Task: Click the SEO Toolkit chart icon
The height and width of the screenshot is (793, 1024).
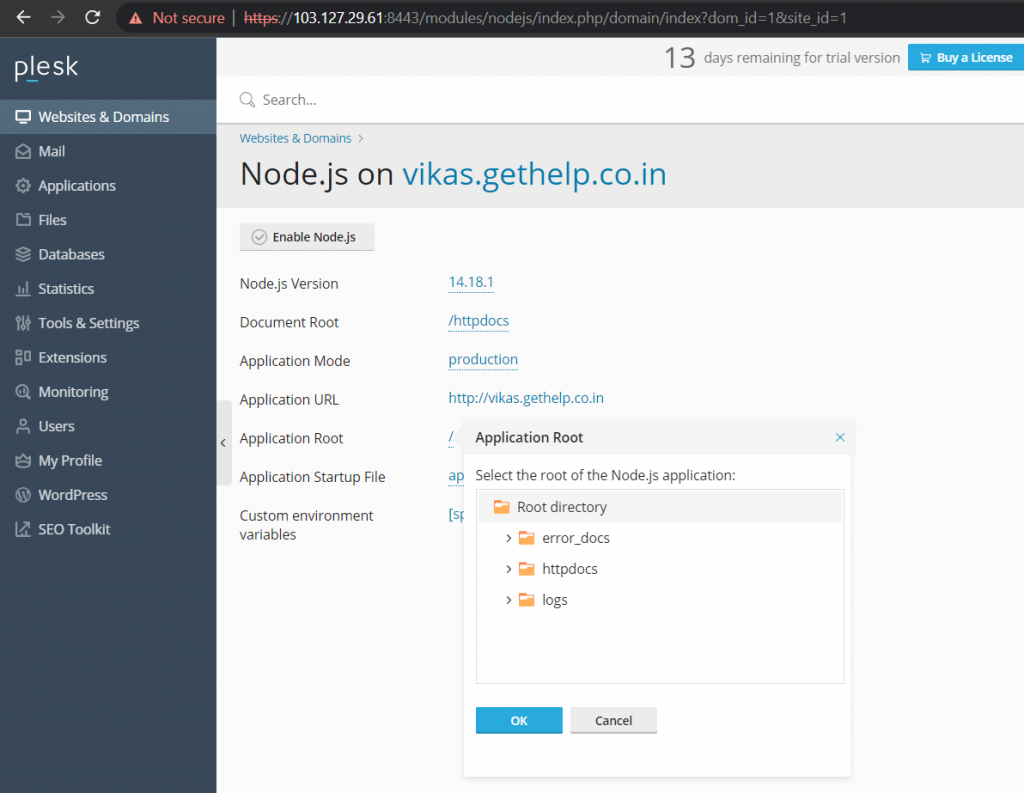Action: click(23, 529)
